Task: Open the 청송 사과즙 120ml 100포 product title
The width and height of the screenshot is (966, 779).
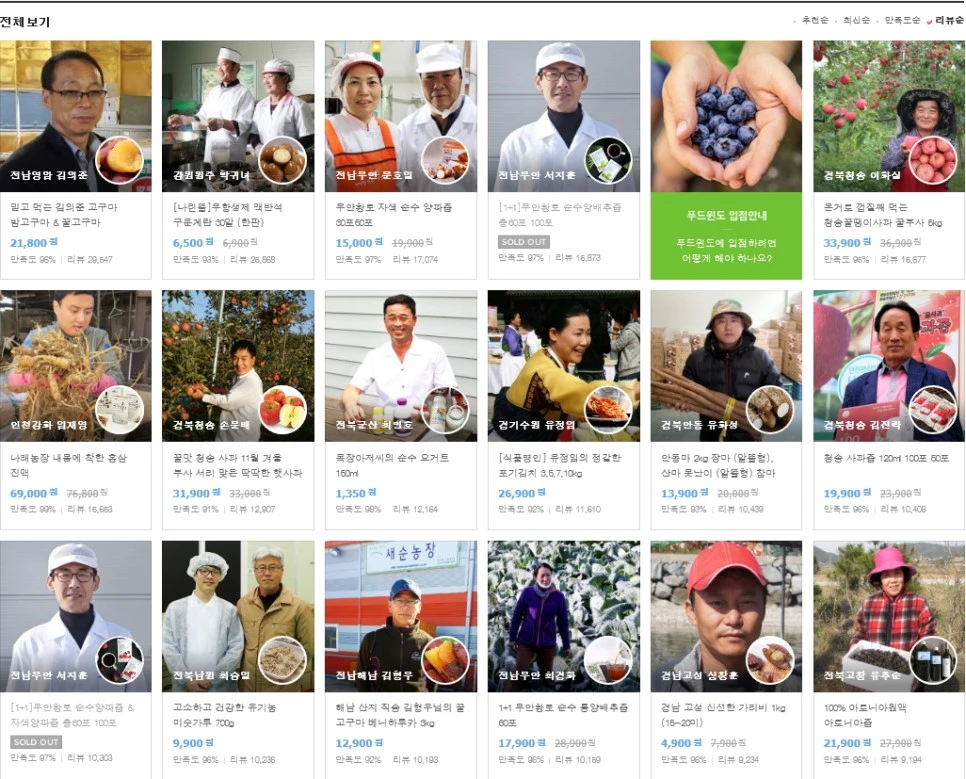Action: (887, 458)
